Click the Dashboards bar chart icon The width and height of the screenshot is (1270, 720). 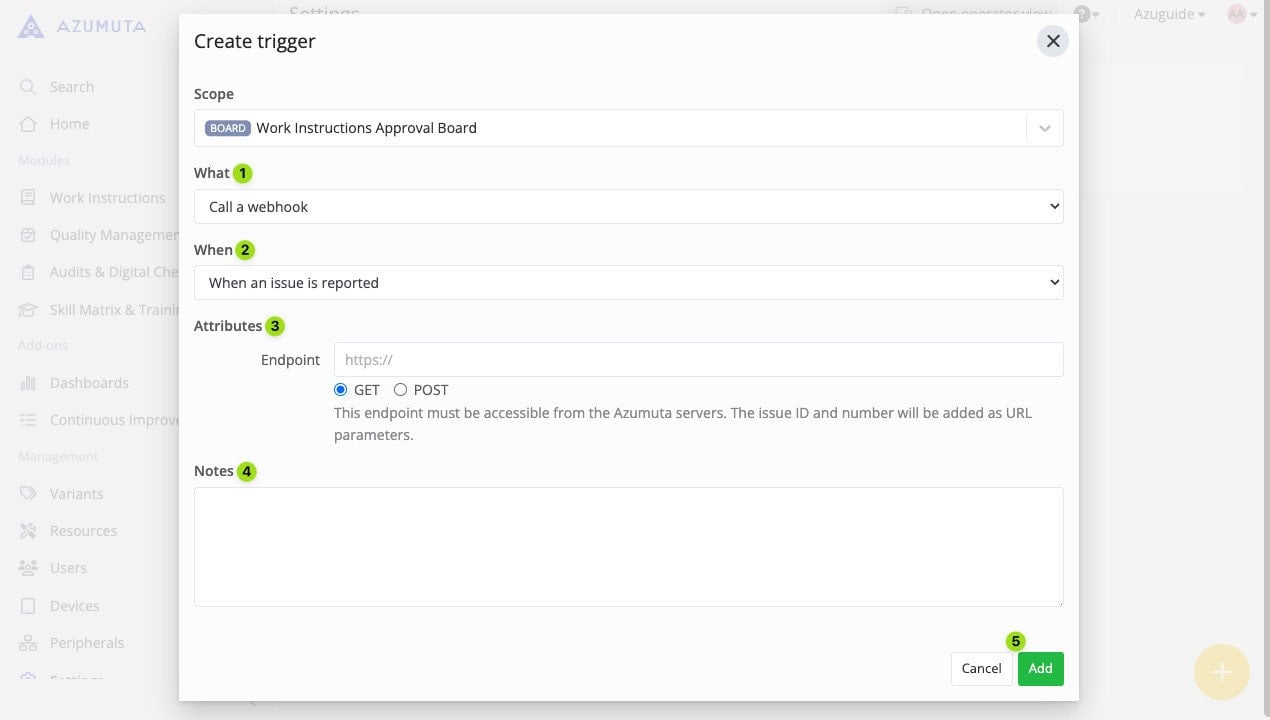(28, 383)
